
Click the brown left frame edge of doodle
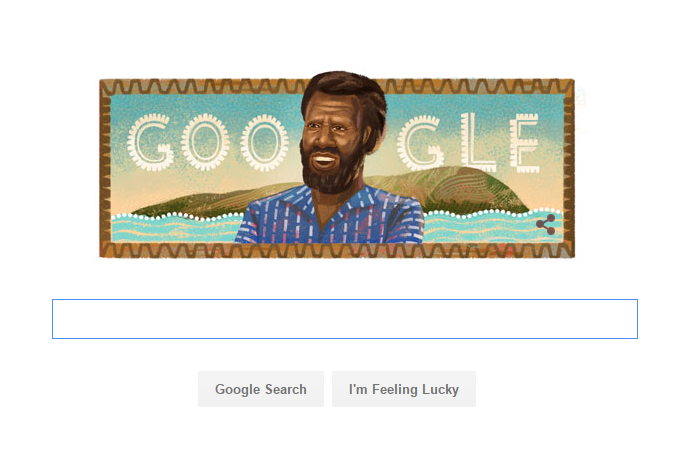coord(105,168)
